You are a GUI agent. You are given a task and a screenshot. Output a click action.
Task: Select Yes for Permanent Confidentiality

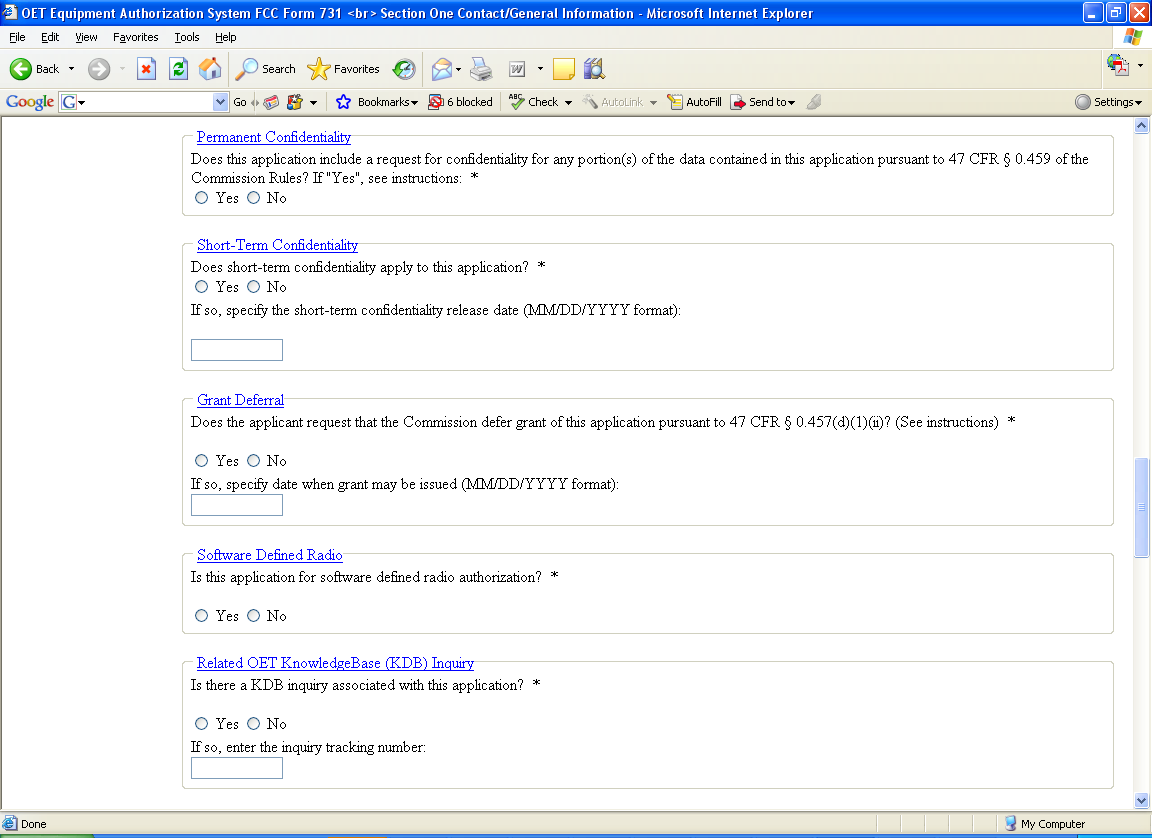(x=202, y=198)
